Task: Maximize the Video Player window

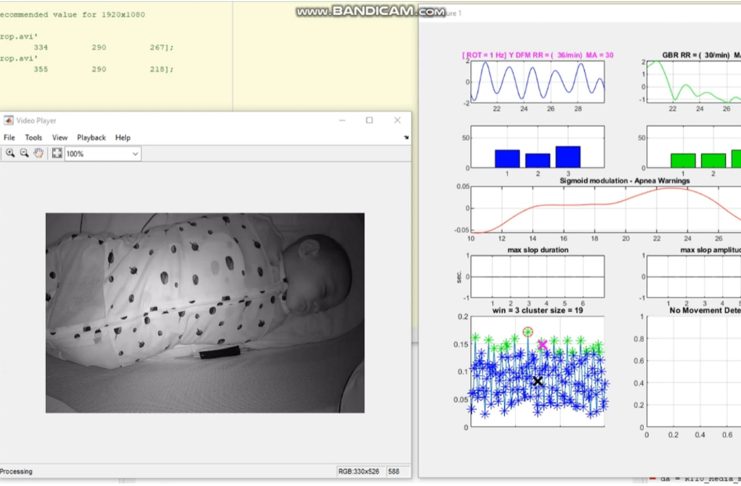Action: pyautogui.click(x=369, y=120)
